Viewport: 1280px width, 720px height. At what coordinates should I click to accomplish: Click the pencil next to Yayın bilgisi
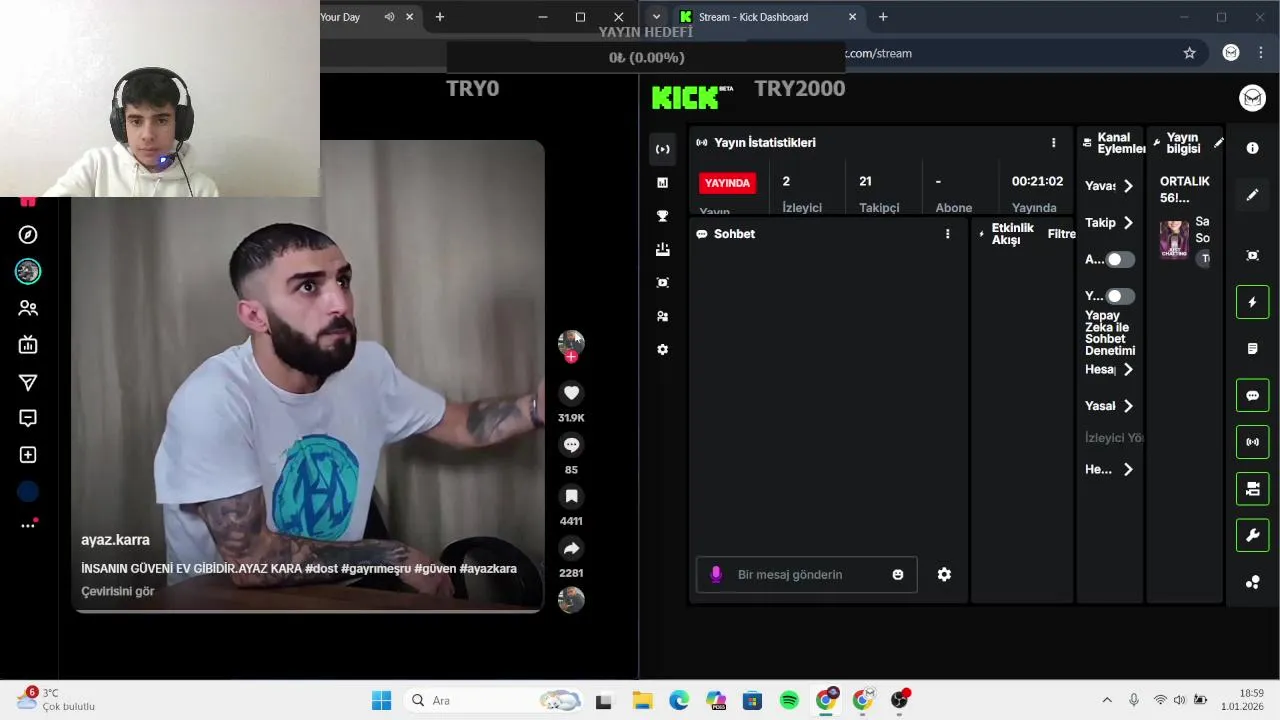point(1218,143)
